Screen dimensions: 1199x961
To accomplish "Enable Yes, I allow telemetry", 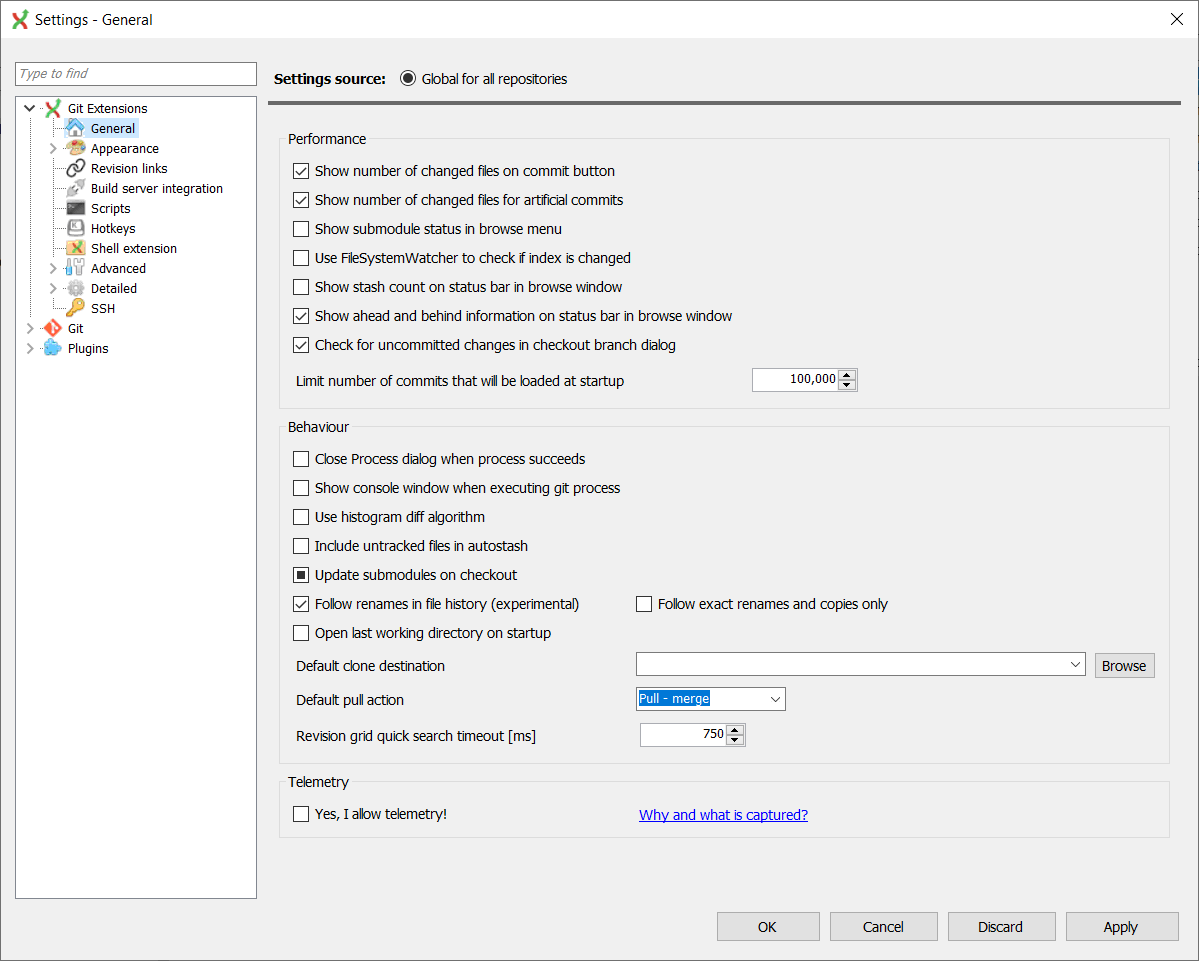I will (301, 814).
